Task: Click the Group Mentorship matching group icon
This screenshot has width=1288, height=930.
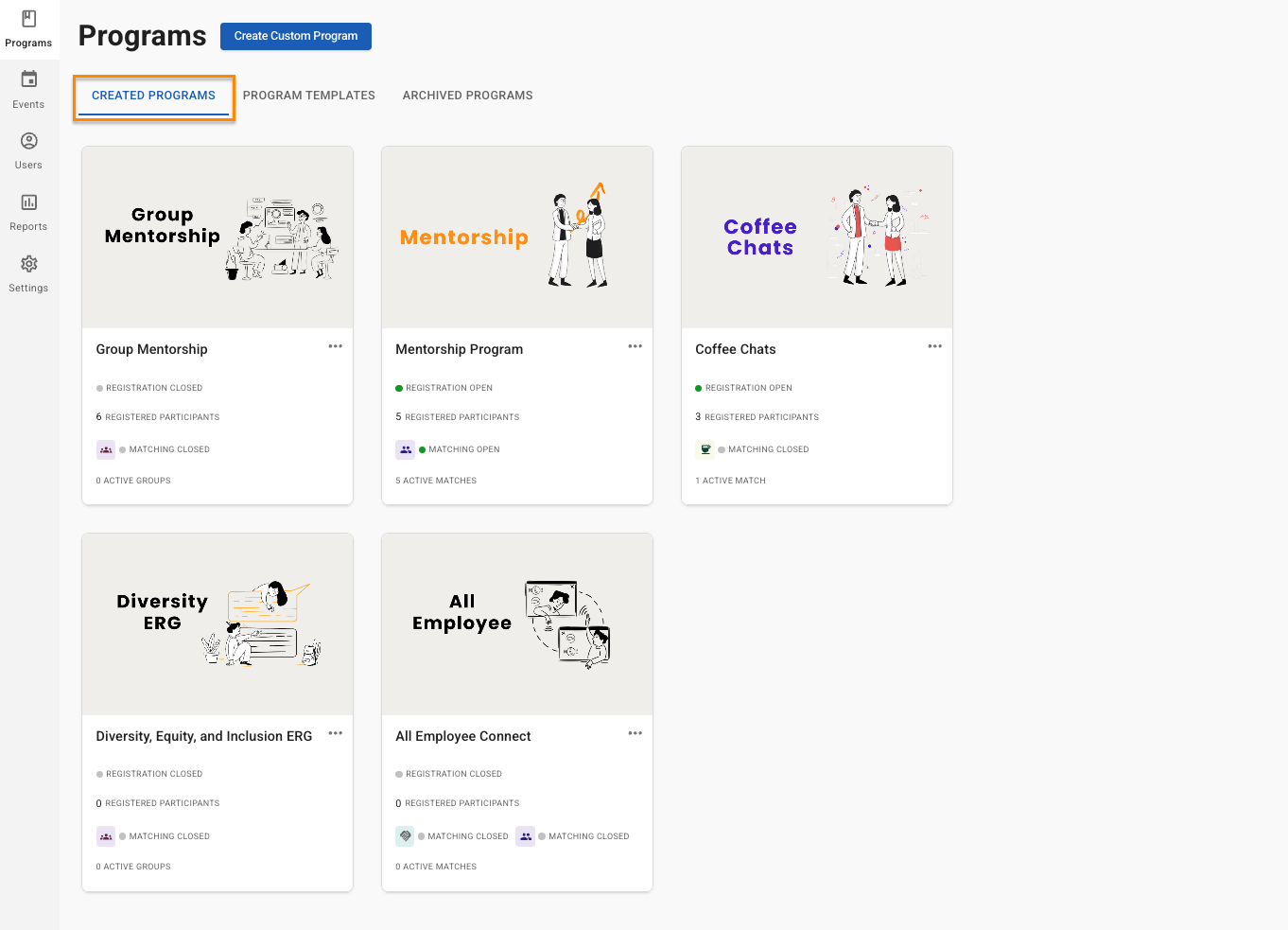Action: [x=106, y=450]
